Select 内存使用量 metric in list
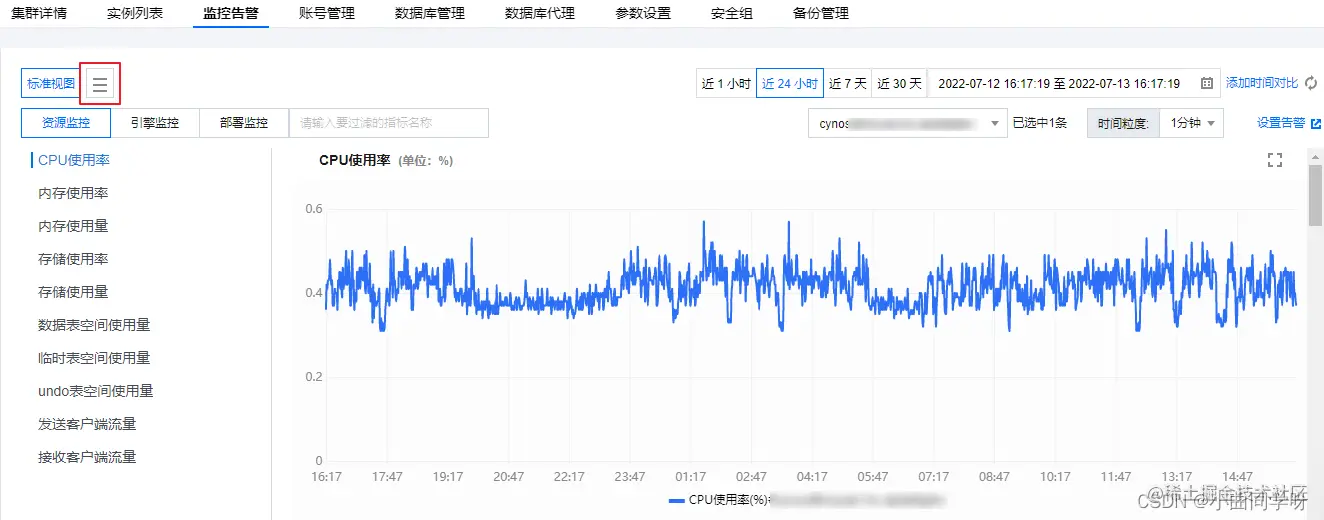 tap(73, 226)
